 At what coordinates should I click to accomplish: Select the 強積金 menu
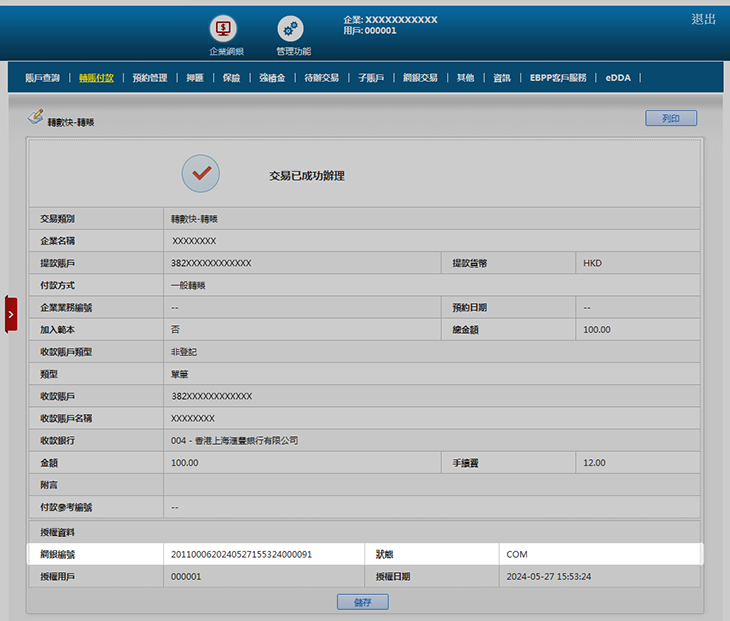[x=272, y=77]
